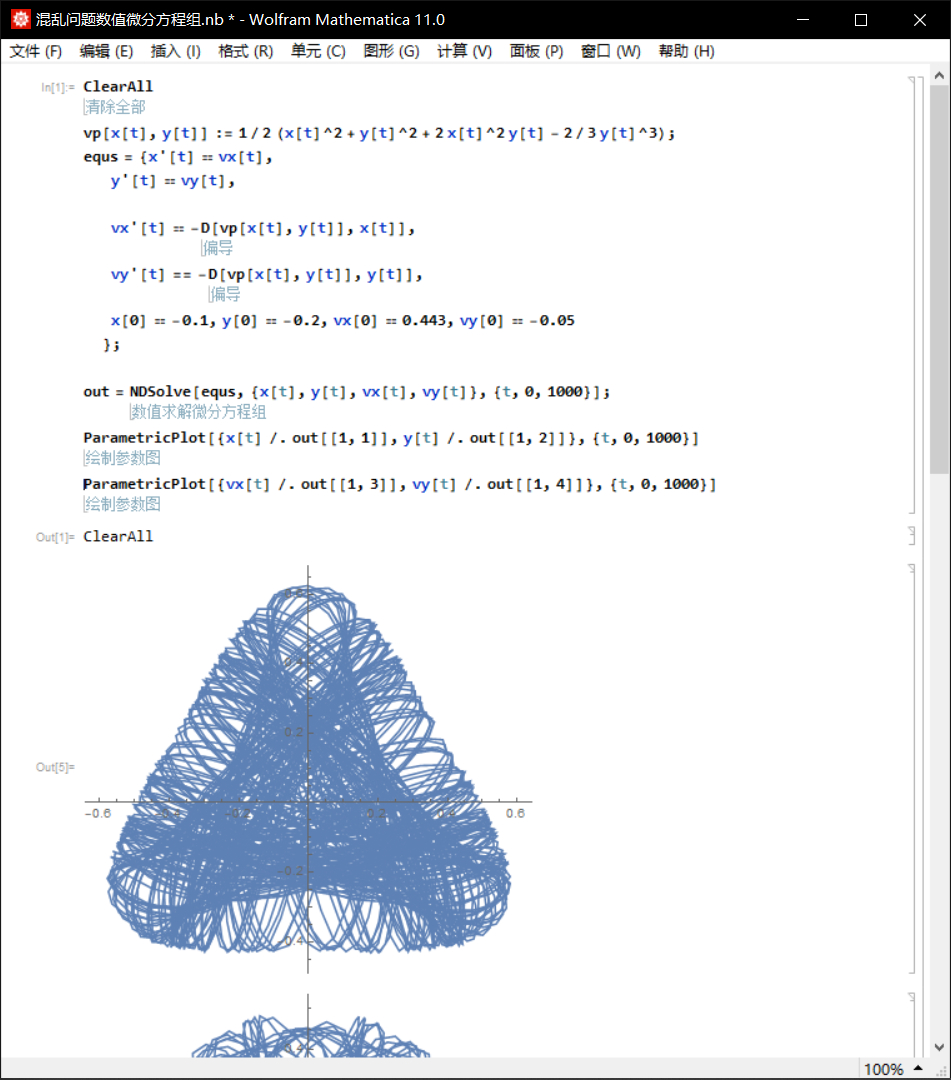The width and height of the screenshot is (951, 1080).
Task: Close the Mathematica notebook window
Action: [919, 19]
